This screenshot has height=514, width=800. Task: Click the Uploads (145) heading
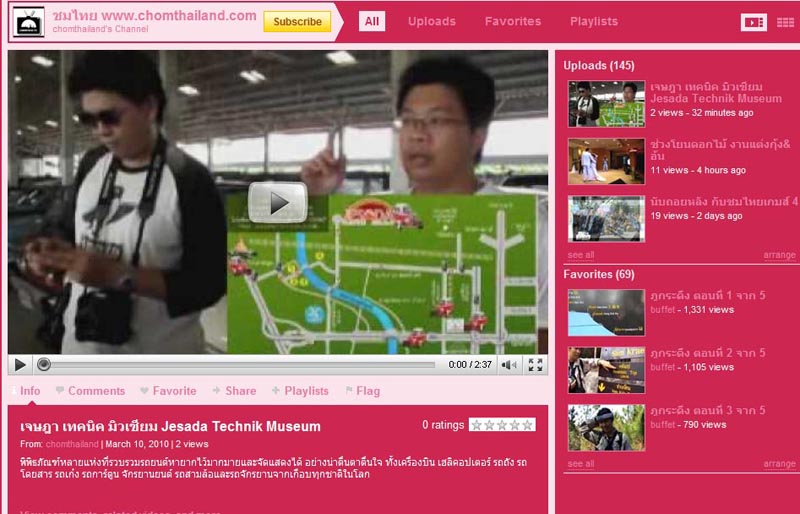click(599, 66)
